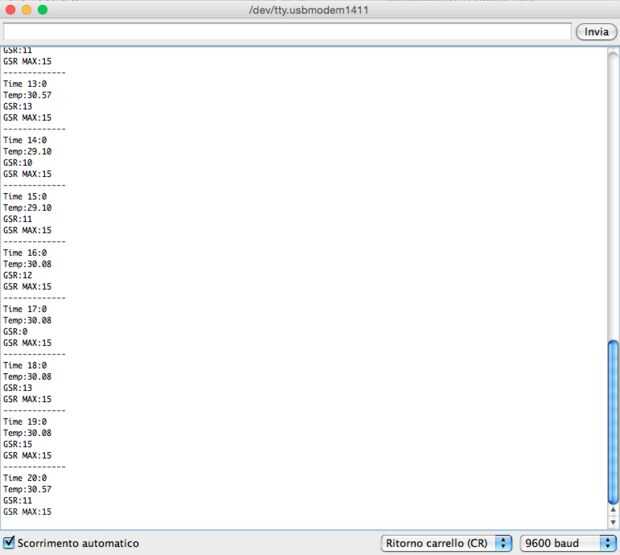This screenshot has width=620, height=555.
Task: Click GSR:11 under Time 15:0
Action: coord(17,219)
